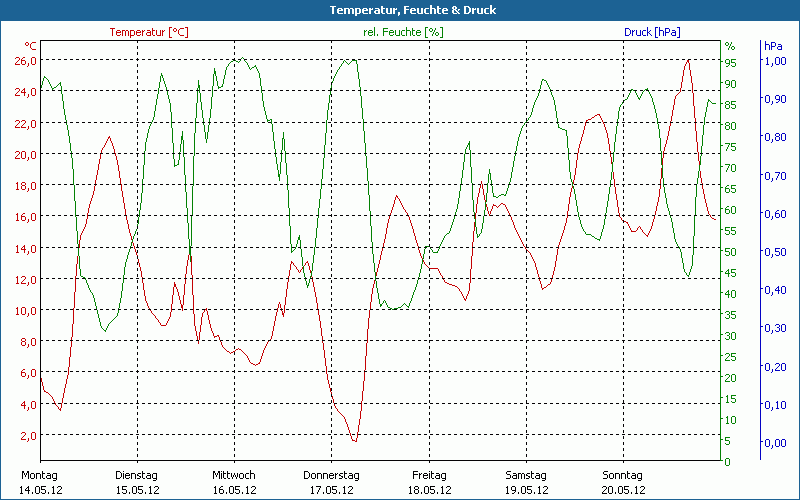Click the red temperature peak on Sonntag
800x500 pixels.
pos(687,61)
